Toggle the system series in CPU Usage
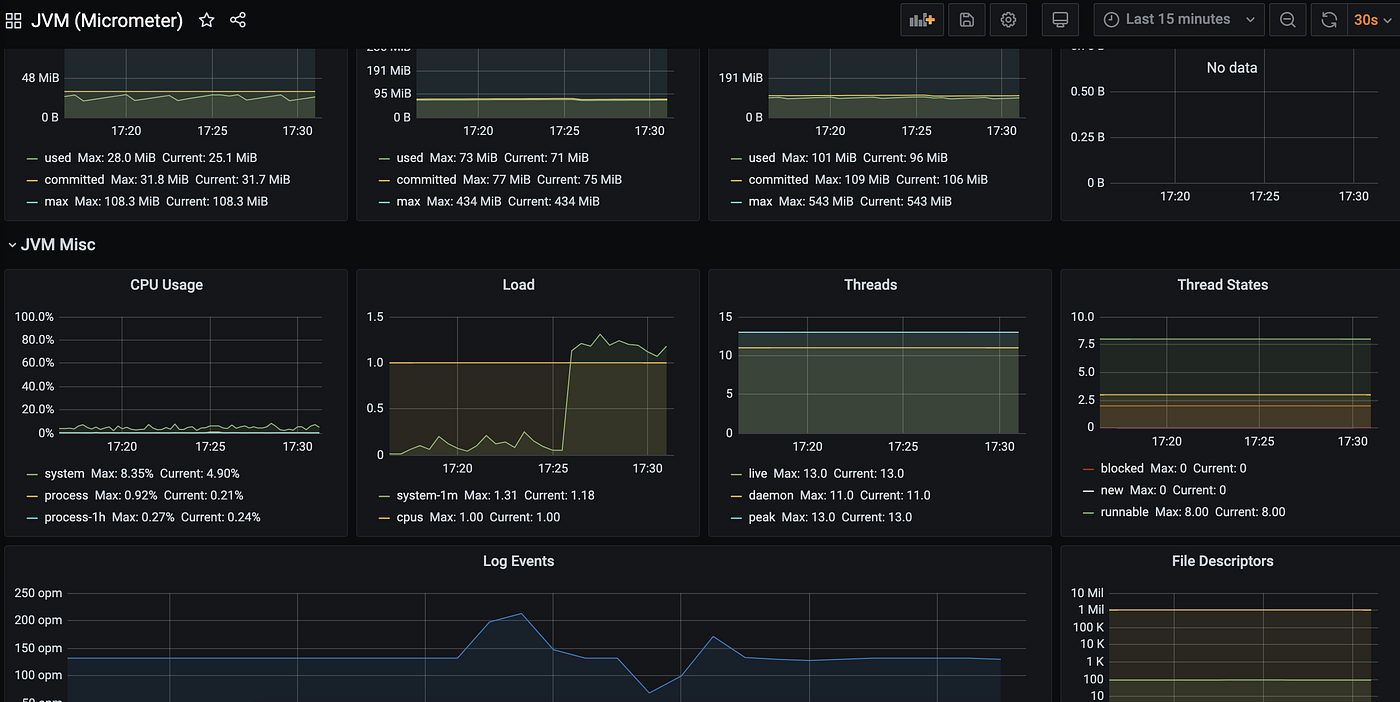 [64, 473]
